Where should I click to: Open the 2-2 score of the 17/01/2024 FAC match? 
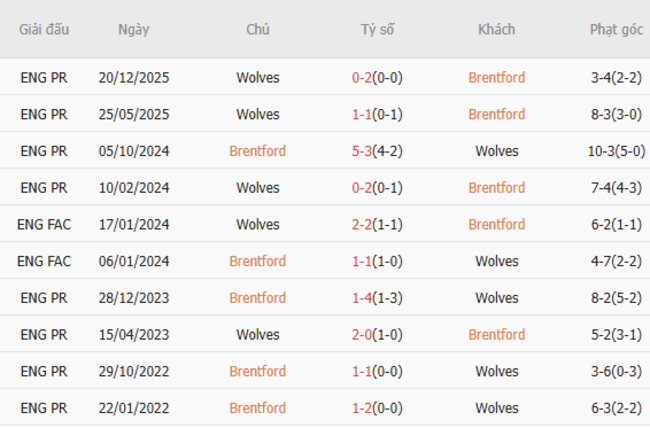point(363,224)
